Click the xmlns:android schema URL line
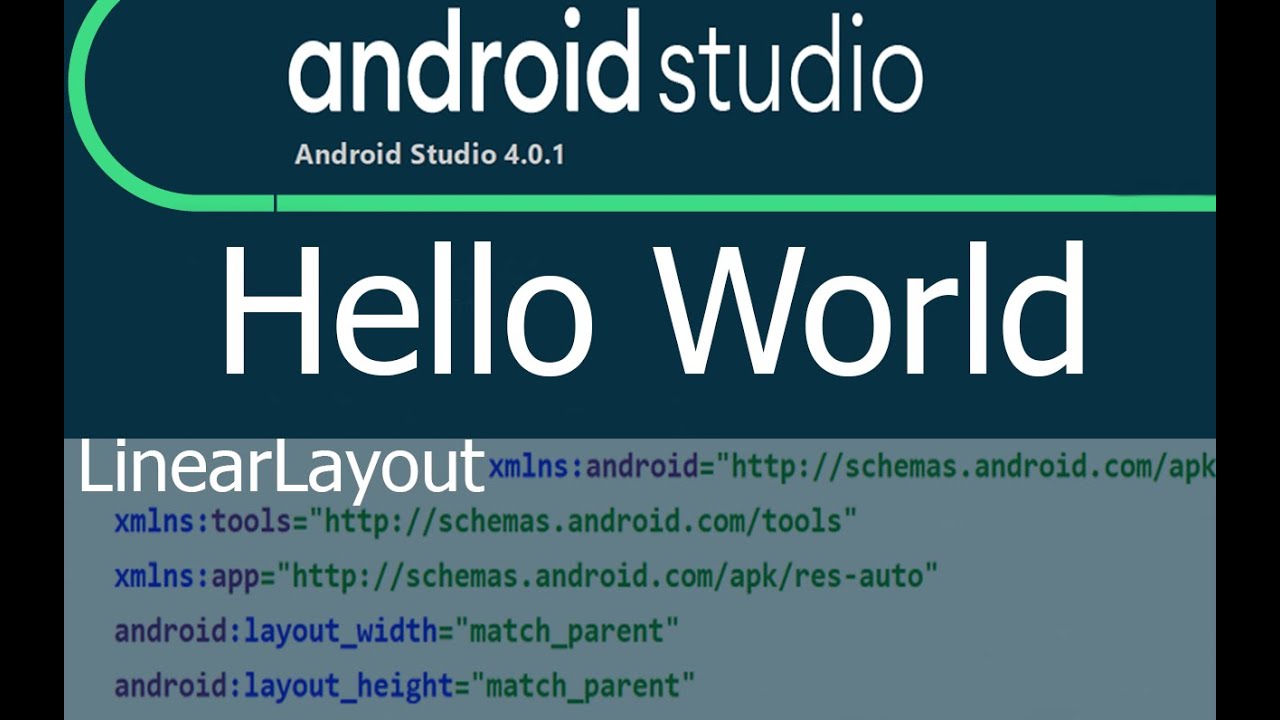This screenshot has height=720, width=1280. [851, 467]
